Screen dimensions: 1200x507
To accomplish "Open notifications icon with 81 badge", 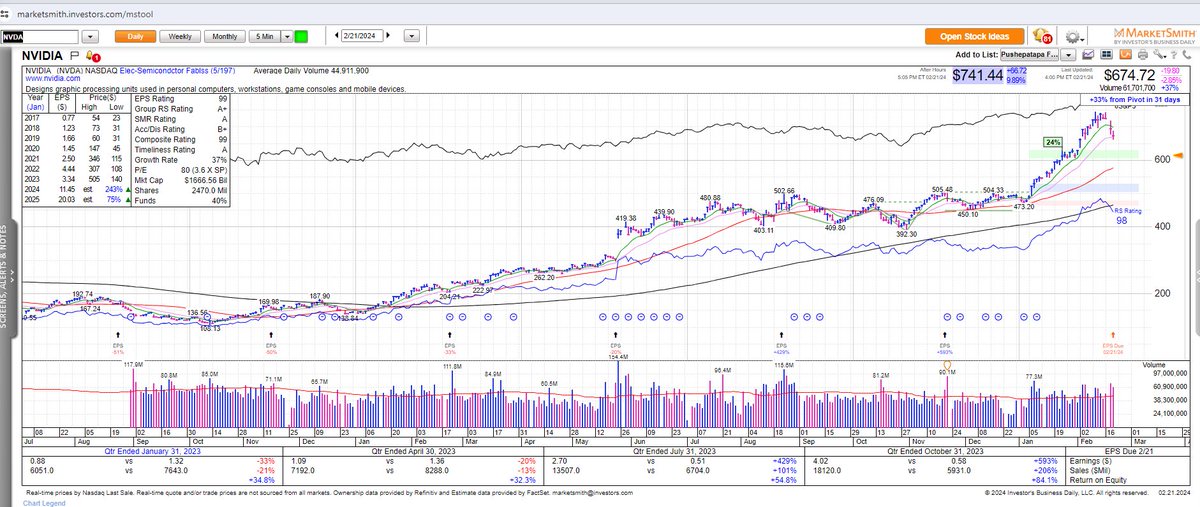I will coord(1044,35).
